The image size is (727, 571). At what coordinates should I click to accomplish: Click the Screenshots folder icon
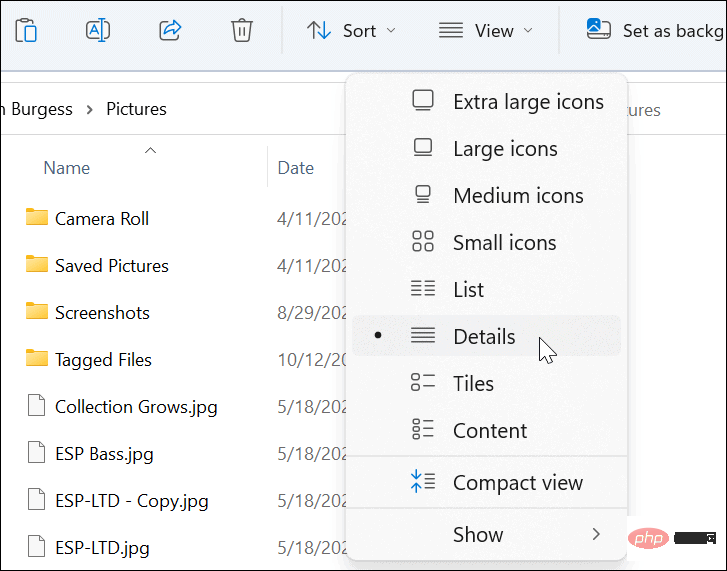tap(37, 312)
